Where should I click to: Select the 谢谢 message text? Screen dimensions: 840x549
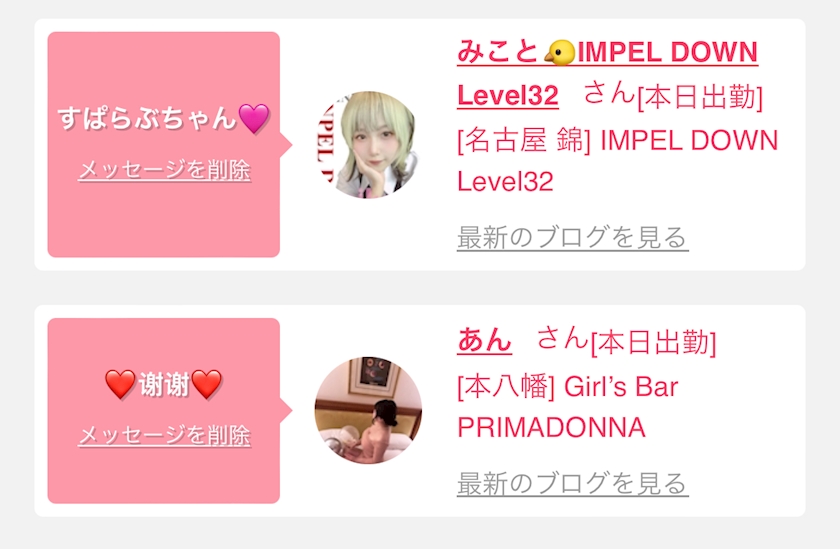pyautogui.click(x=164, y=384)
